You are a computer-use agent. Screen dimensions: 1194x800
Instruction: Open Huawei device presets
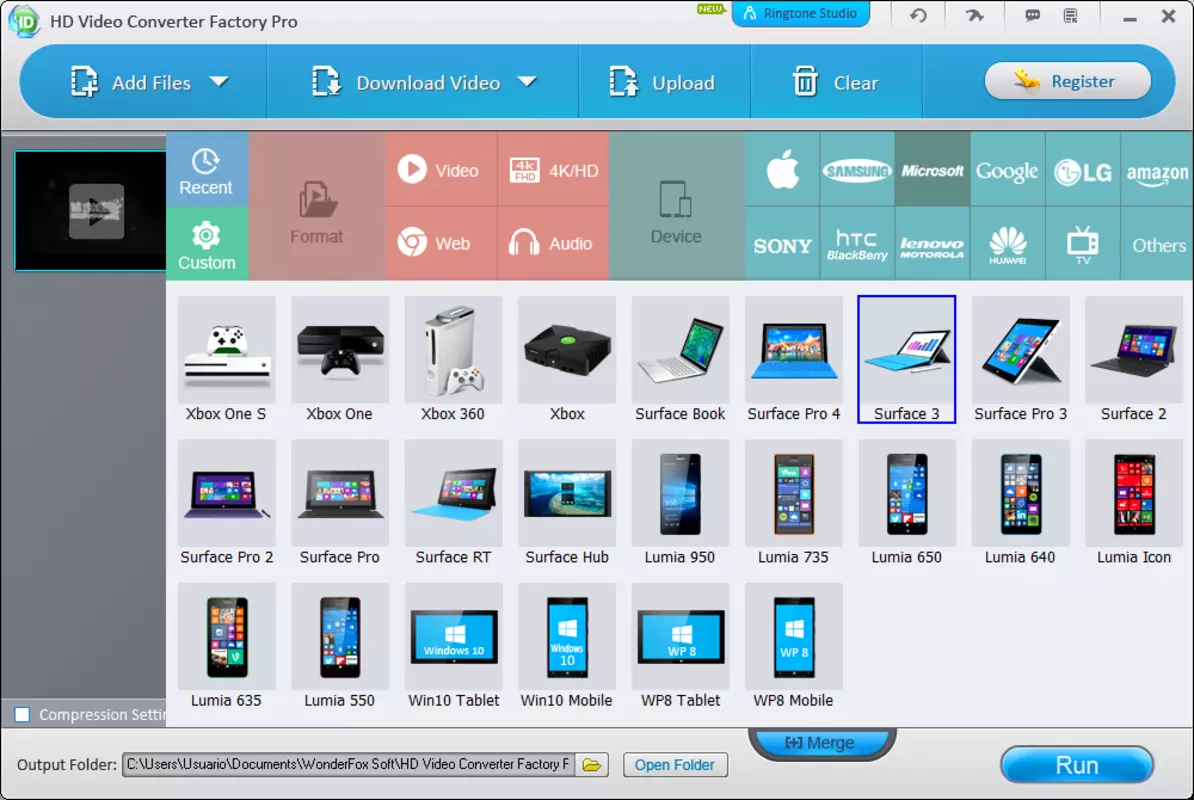pos(1007,244)
